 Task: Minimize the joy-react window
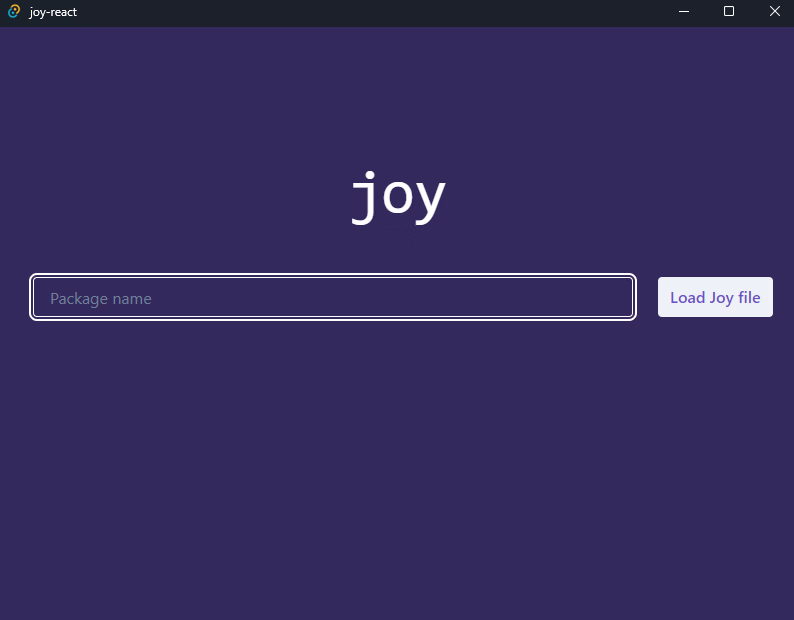pos(684,12)
